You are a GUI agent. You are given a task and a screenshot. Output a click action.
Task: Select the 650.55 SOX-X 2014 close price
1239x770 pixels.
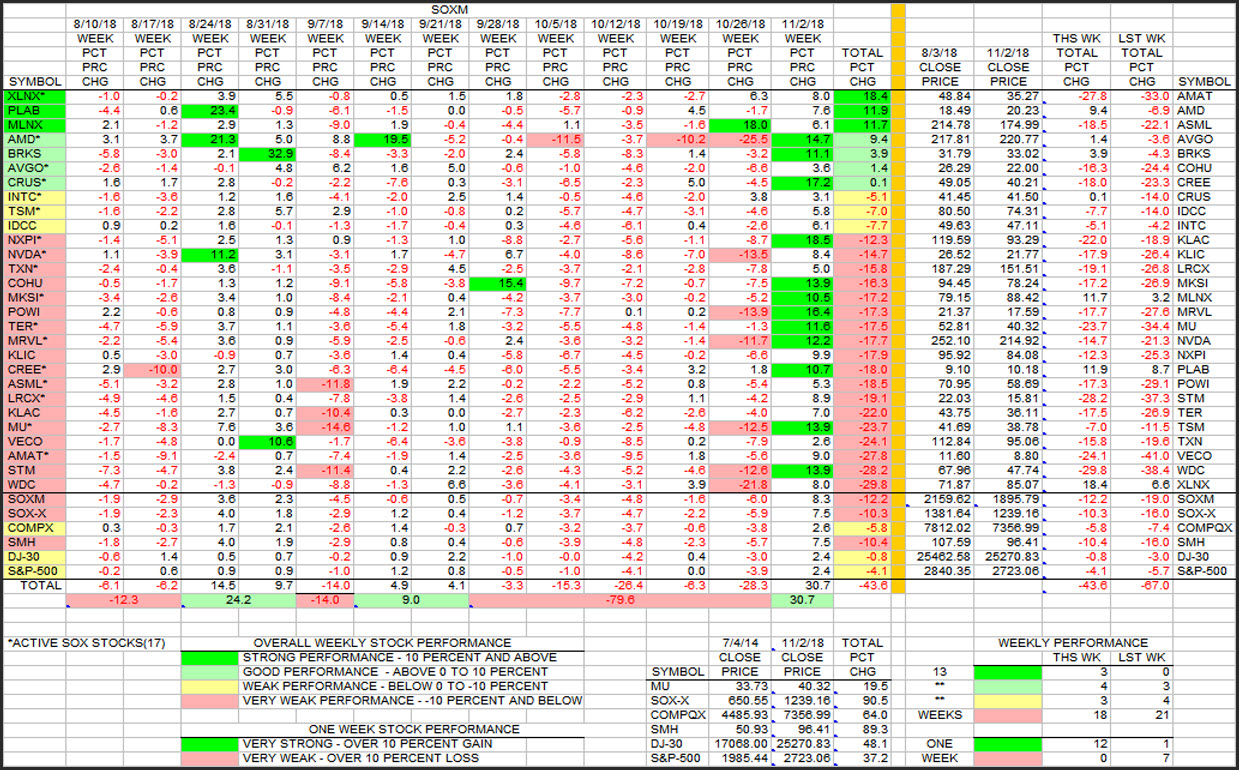click(x=741, y=701)
